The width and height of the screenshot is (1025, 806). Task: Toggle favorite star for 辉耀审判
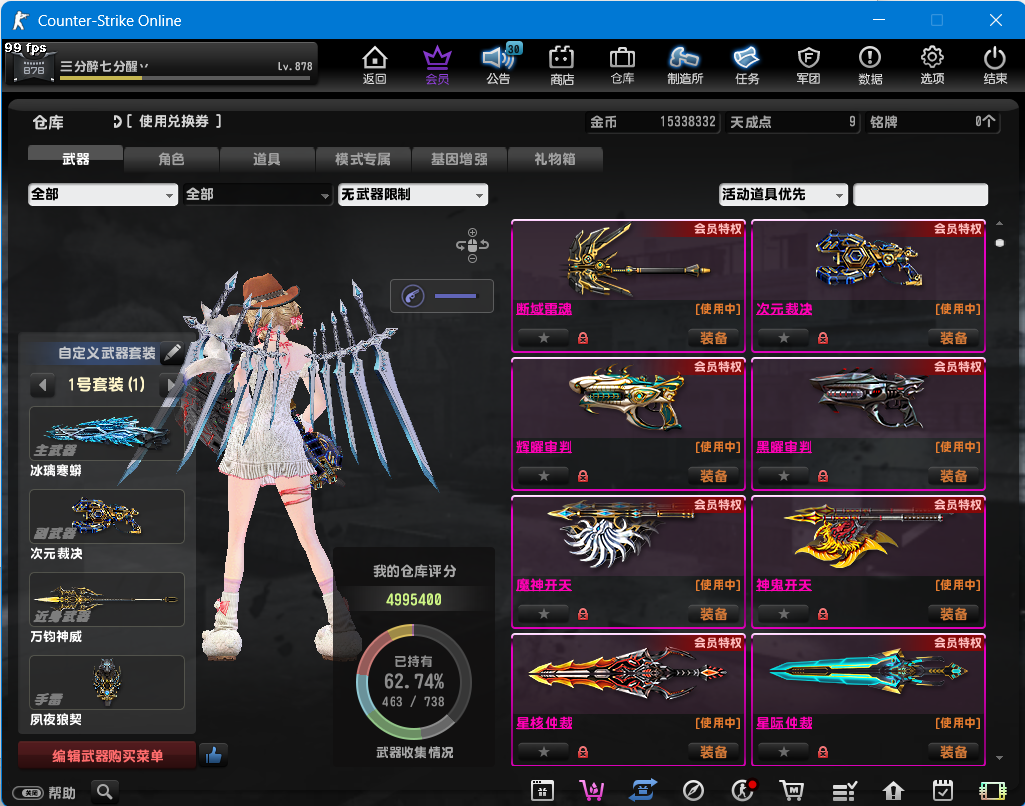coord(543,476)
